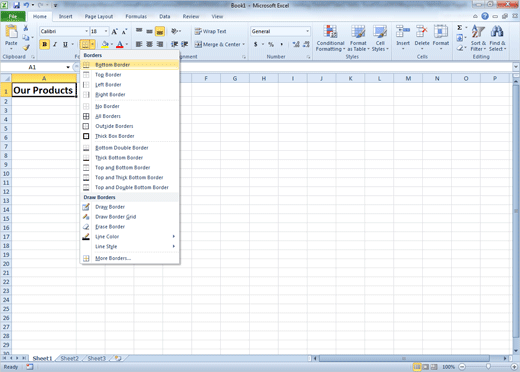Open the Fill Color dropdown arrow

[x=112, y=44]
